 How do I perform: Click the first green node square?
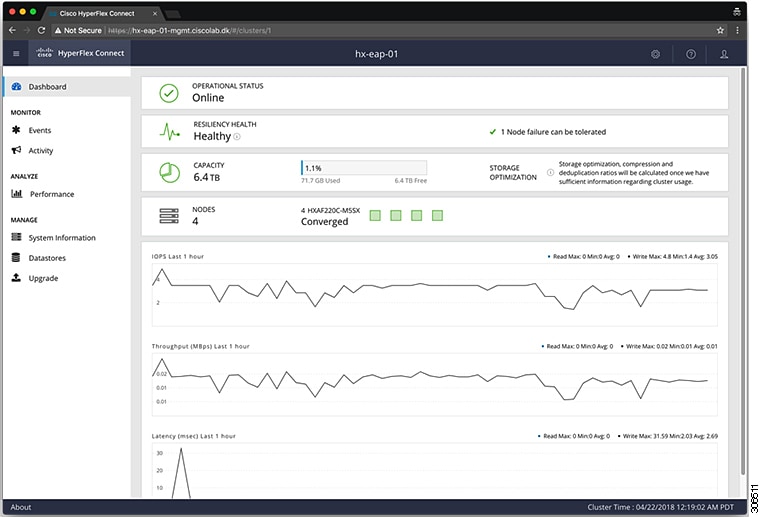click(x=375, y=216)
